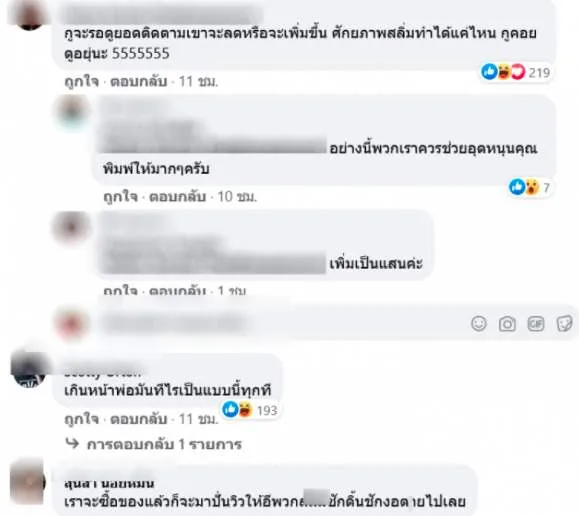
Task: Reply to the top comment via ตอบกลับ
Action: (x=138, y=81)
